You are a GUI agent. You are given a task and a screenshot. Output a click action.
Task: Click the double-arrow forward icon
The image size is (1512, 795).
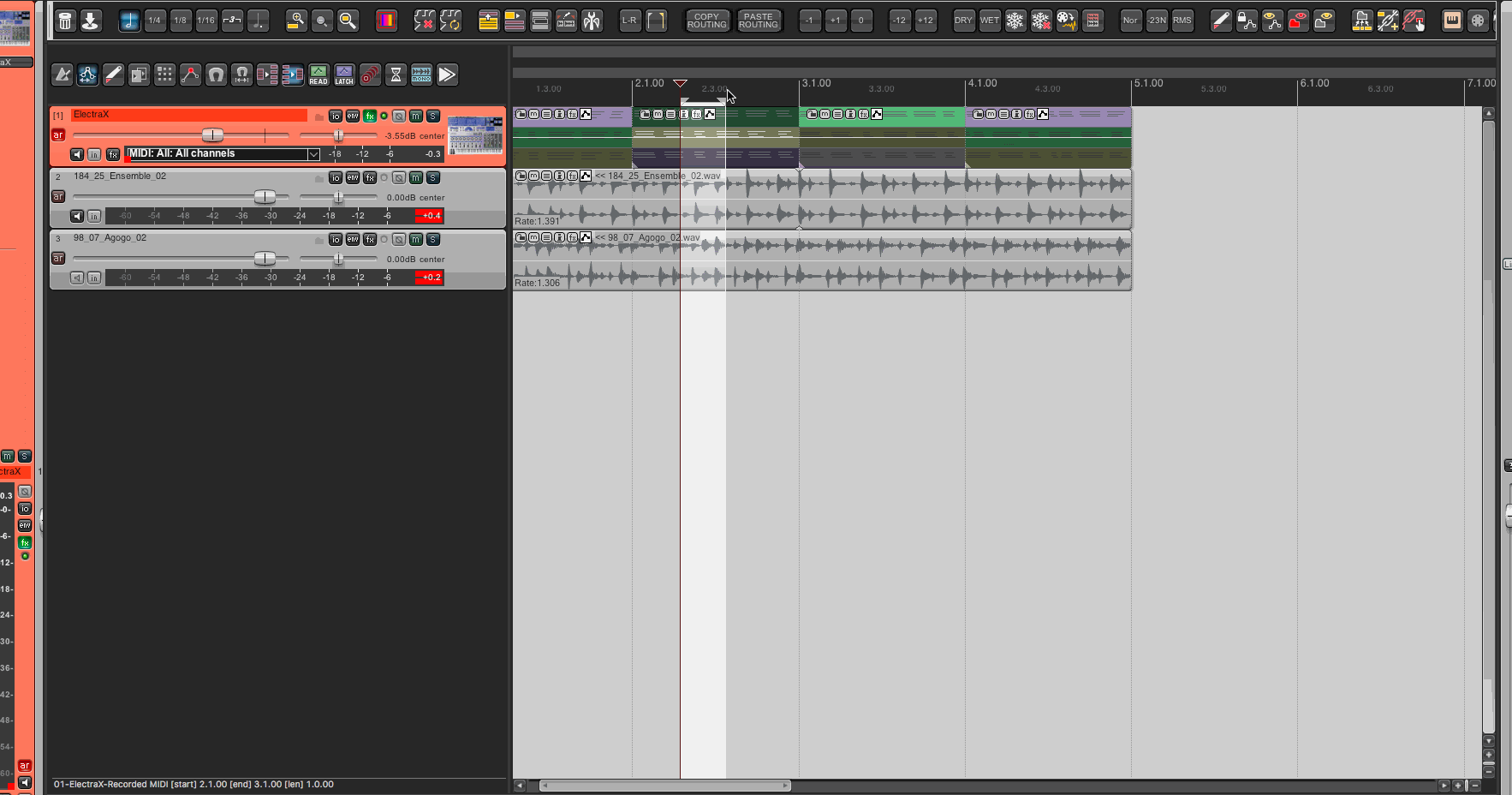(x=447, y=75)
